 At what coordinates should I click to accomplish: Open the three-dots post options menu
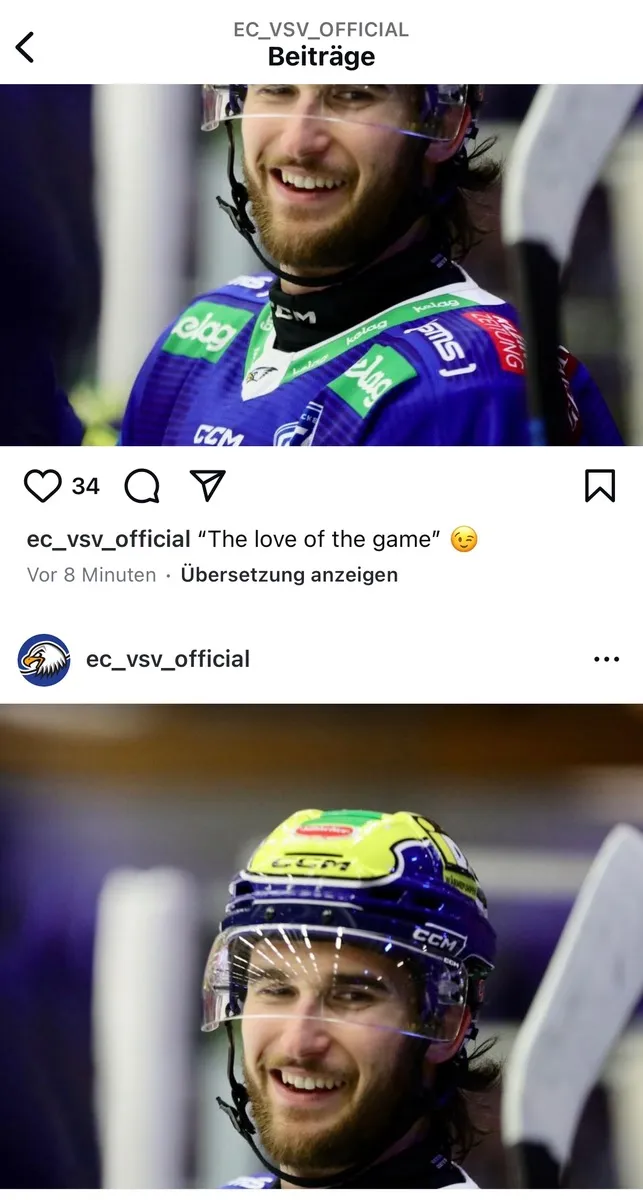[606, 659]
